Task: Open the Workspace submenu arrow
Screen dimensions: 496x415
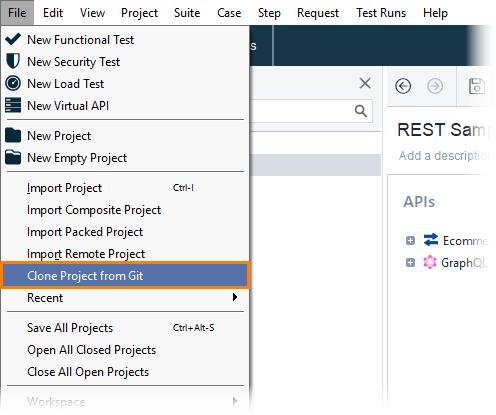Action: (235, 401)
